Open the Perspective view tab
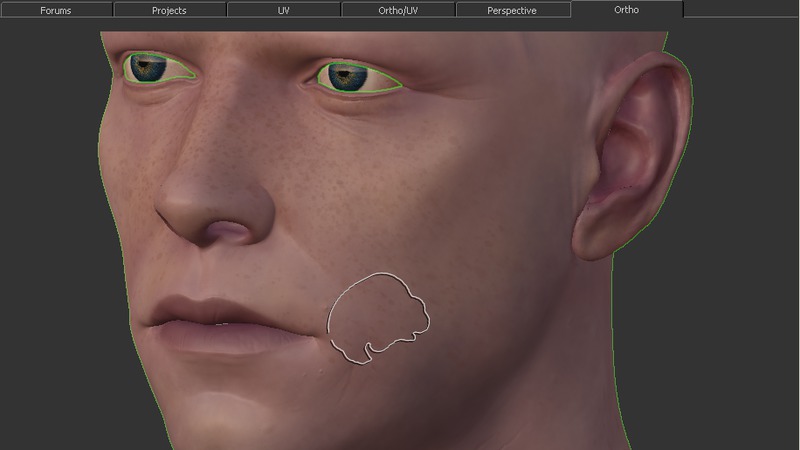This screenshot has height=450, width=800. [512, 10]
